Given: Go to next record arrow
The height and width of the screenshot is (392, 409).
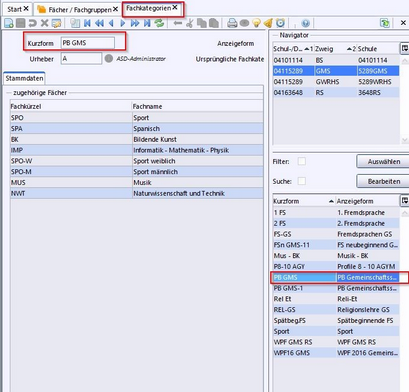Looking at the screenshot, I should pos(123,23).
